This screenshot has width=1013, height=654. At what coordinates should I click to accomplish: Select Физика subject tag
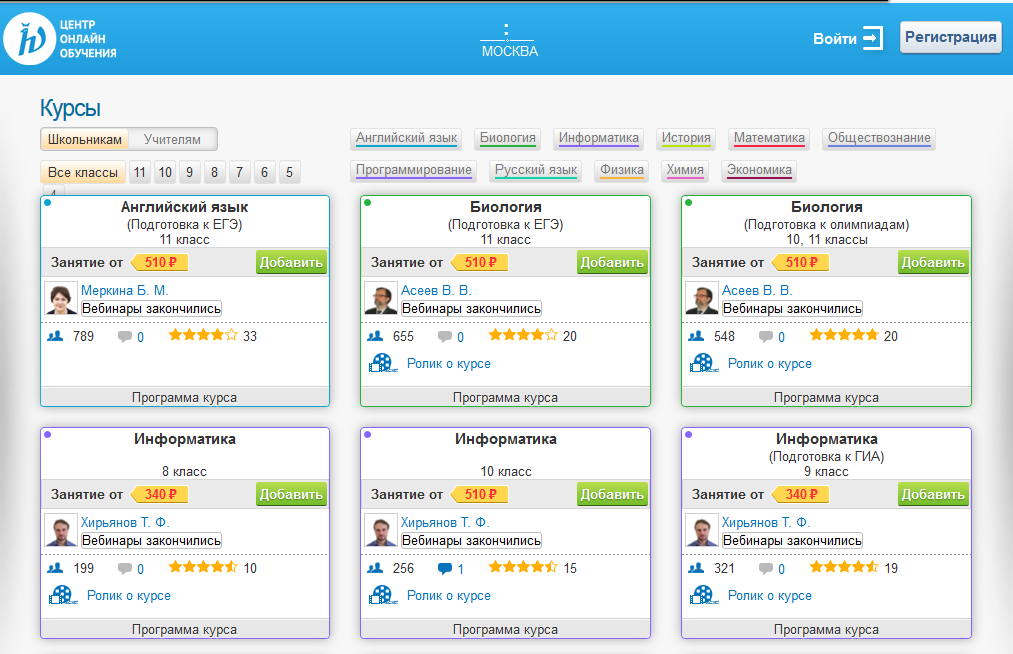tap(621, 171)
